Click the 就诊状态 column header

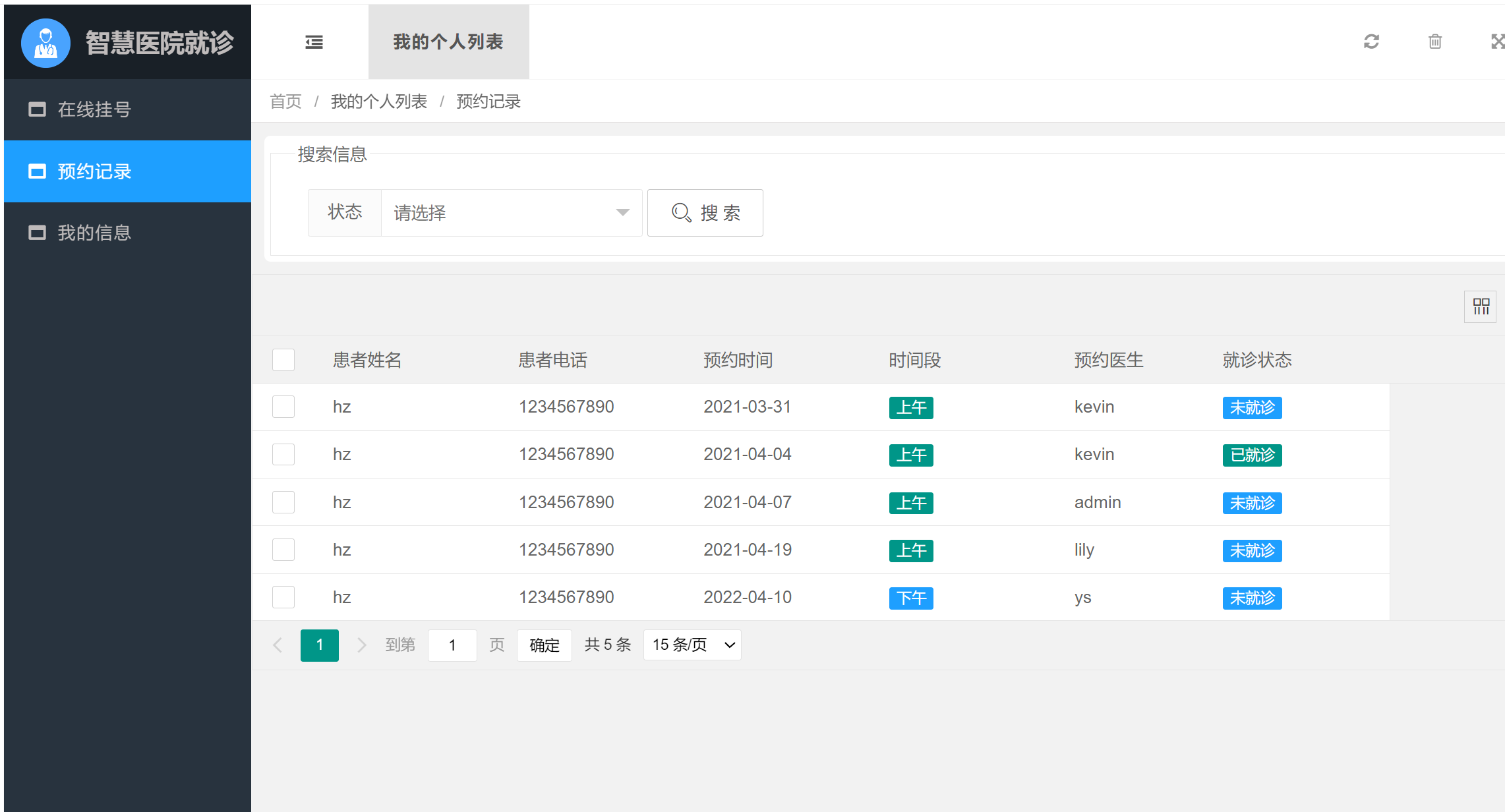point(1257,360)
